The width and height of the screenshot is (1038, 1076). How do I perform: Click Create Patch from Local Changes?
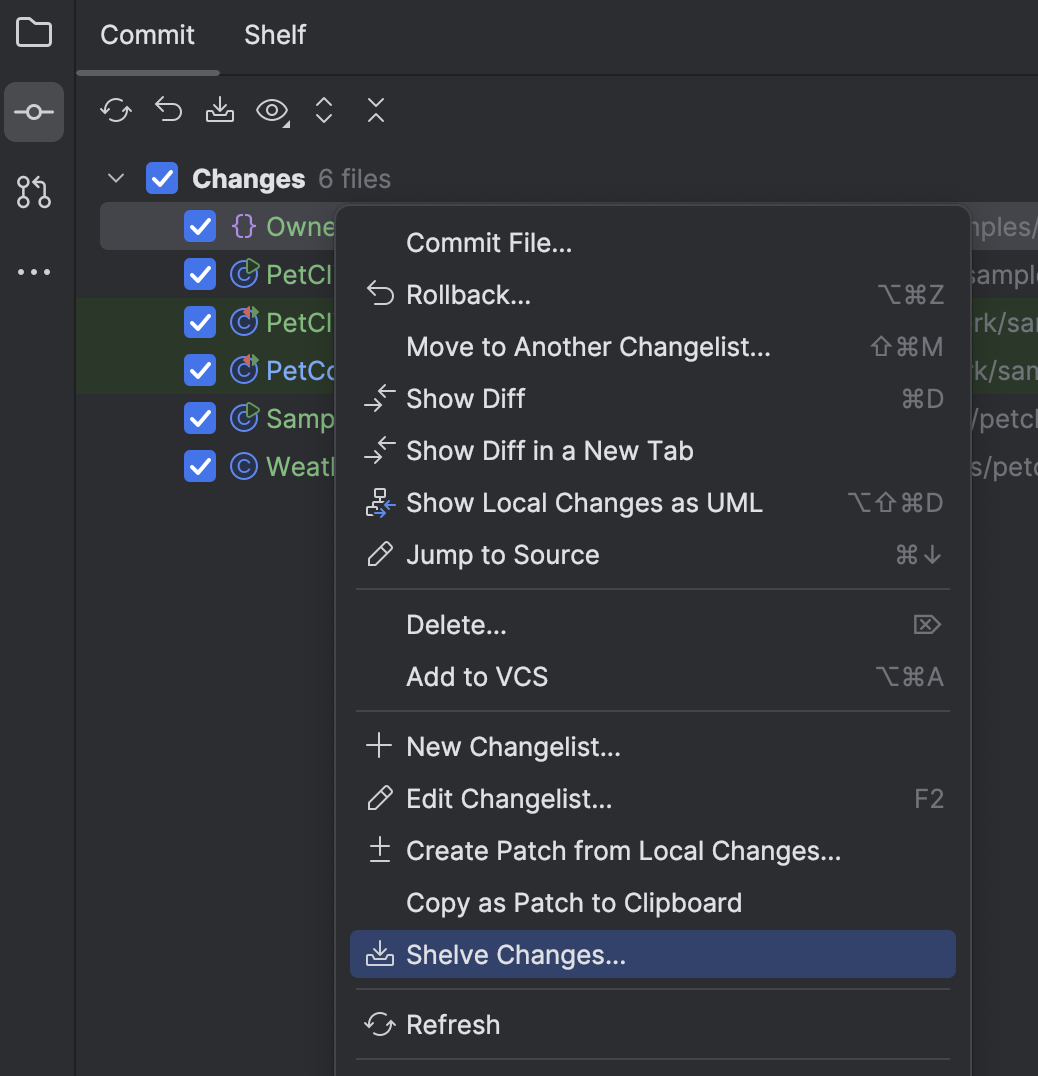coord(623,850)
